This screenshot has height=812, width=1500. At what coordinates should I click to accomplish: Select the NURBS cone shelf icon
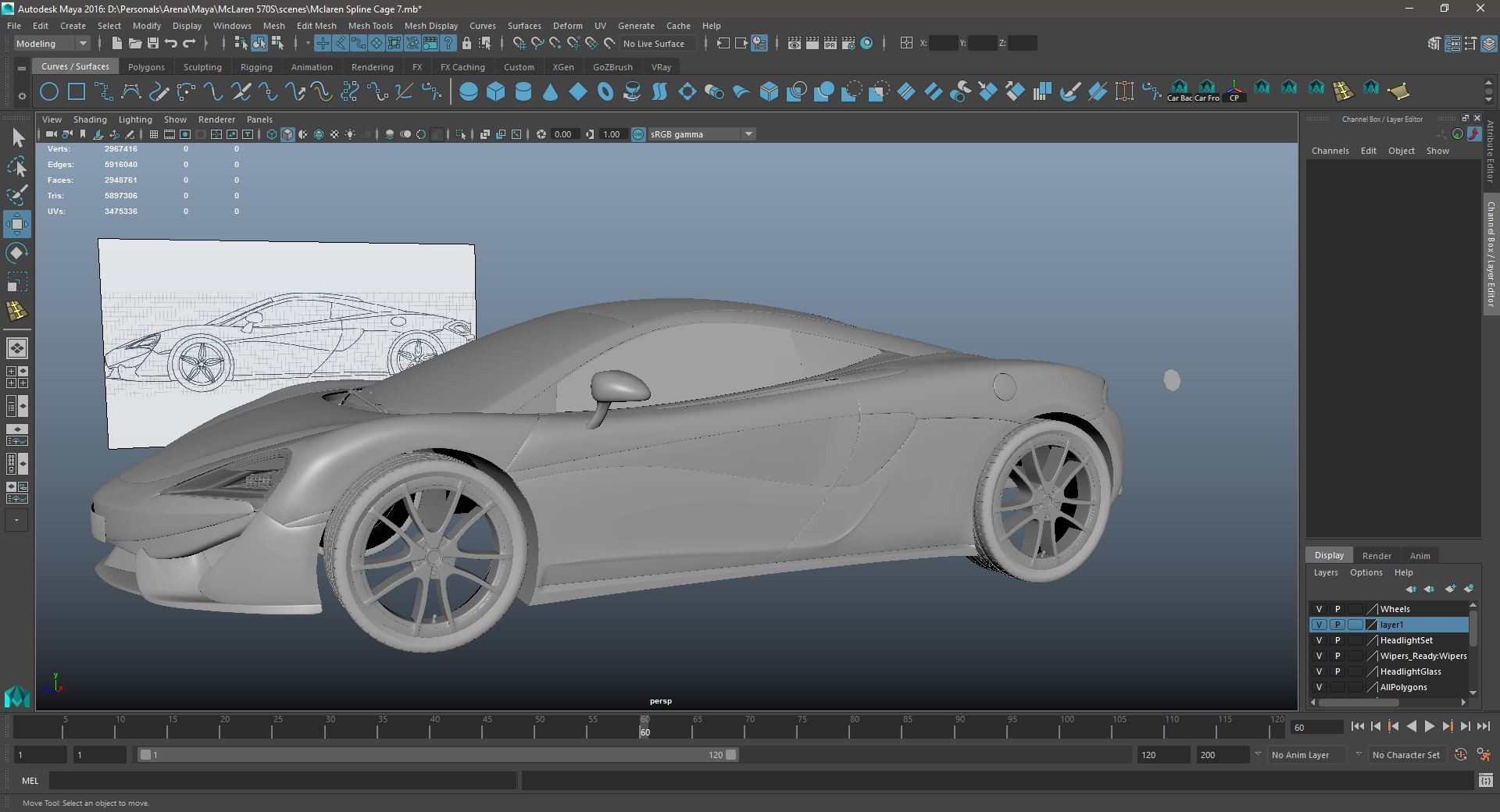point(550,92)
